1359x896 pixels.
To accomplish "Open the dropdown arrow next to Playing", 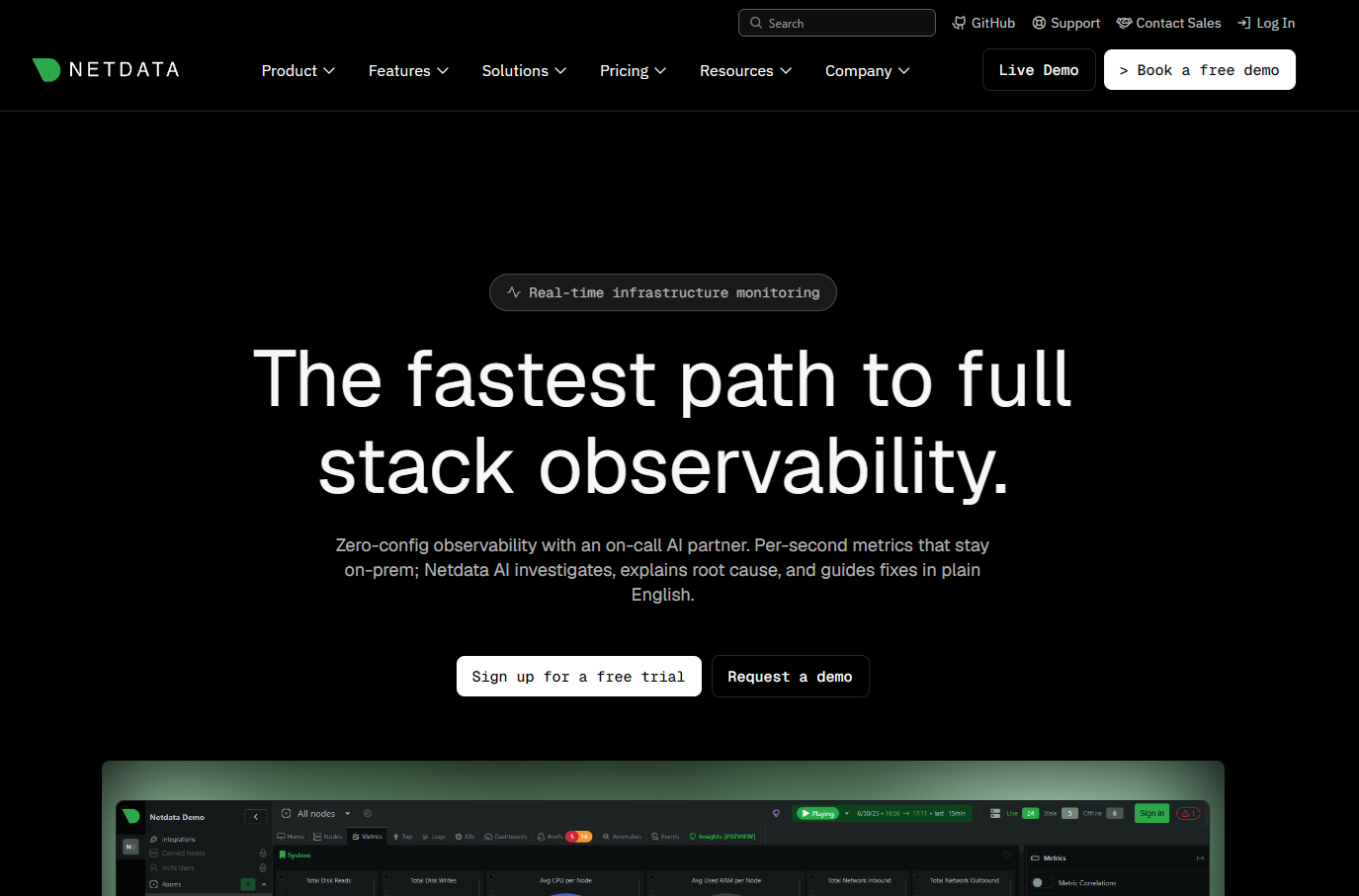I will coord(847,813).
